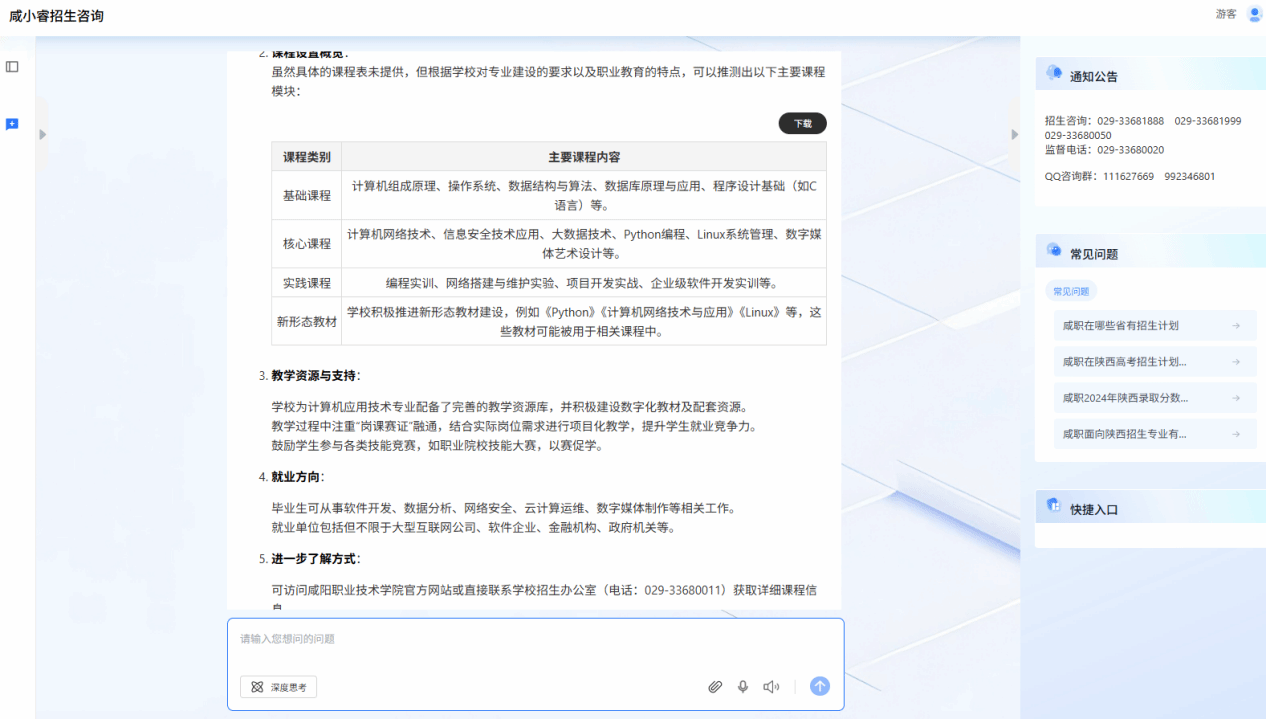Click the 通知公告 heading

pos(1094,76)
